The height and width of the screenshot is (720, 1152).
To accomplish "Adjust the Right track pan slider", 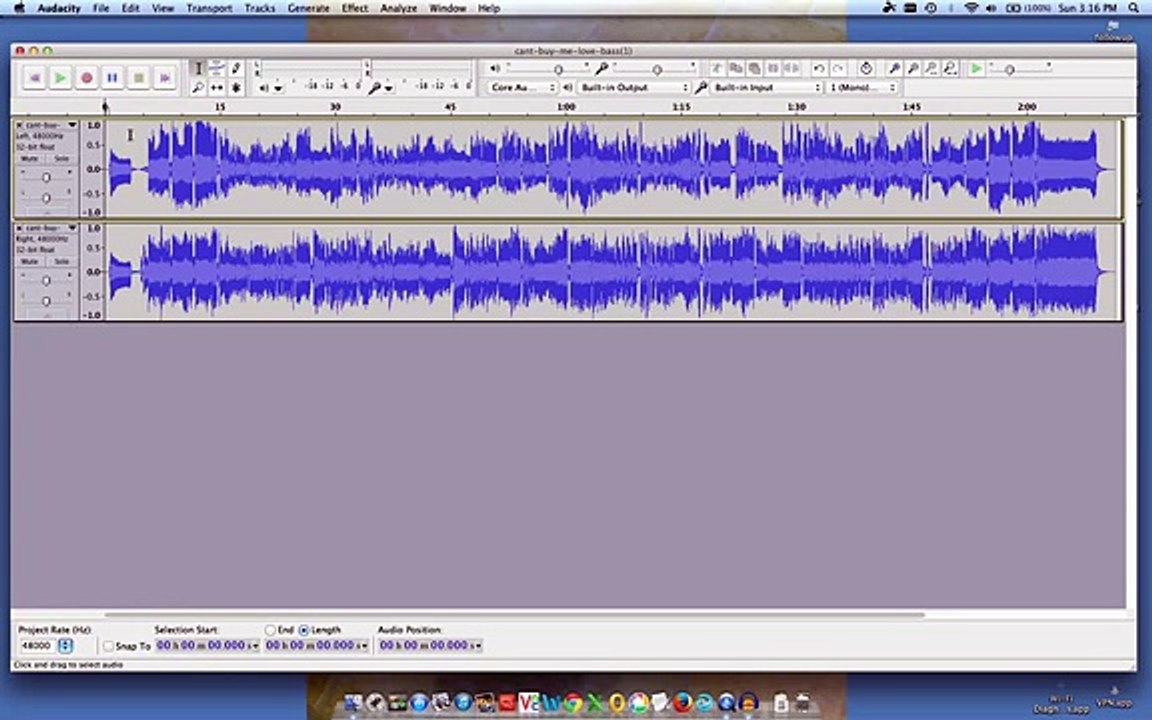I will click(46, 300).
